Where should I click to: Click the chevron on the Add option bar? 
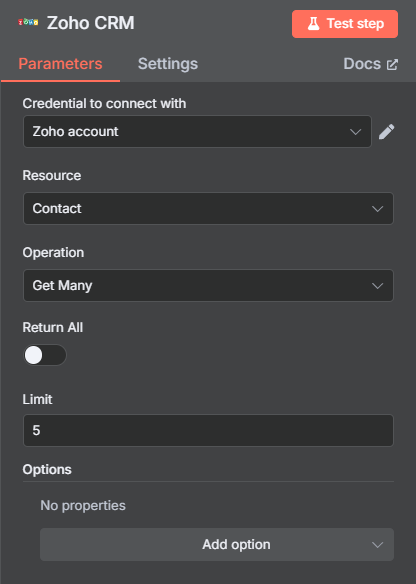[x=377, y=545]
